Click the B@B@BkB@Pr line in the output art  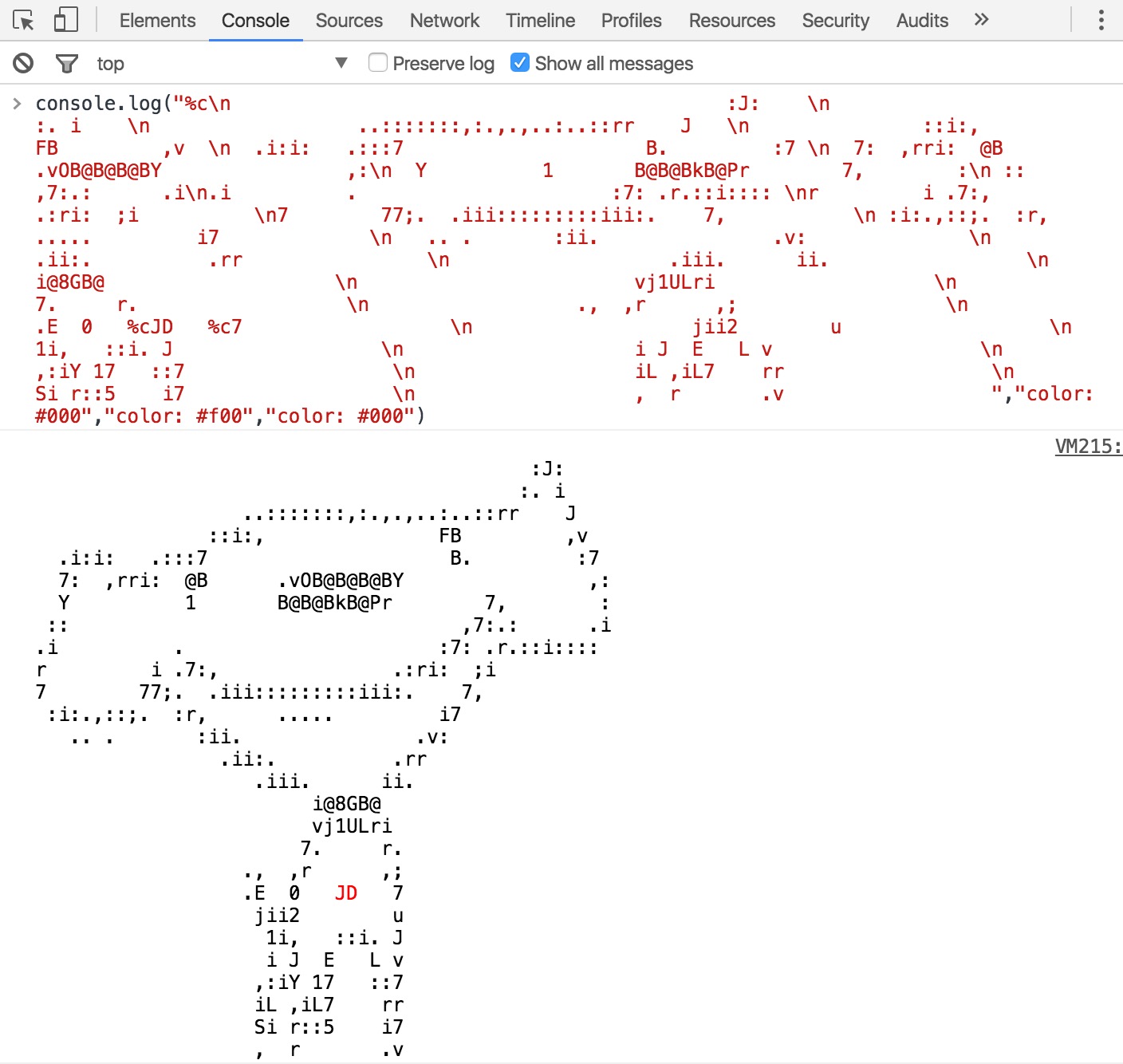tap(335, 603)
